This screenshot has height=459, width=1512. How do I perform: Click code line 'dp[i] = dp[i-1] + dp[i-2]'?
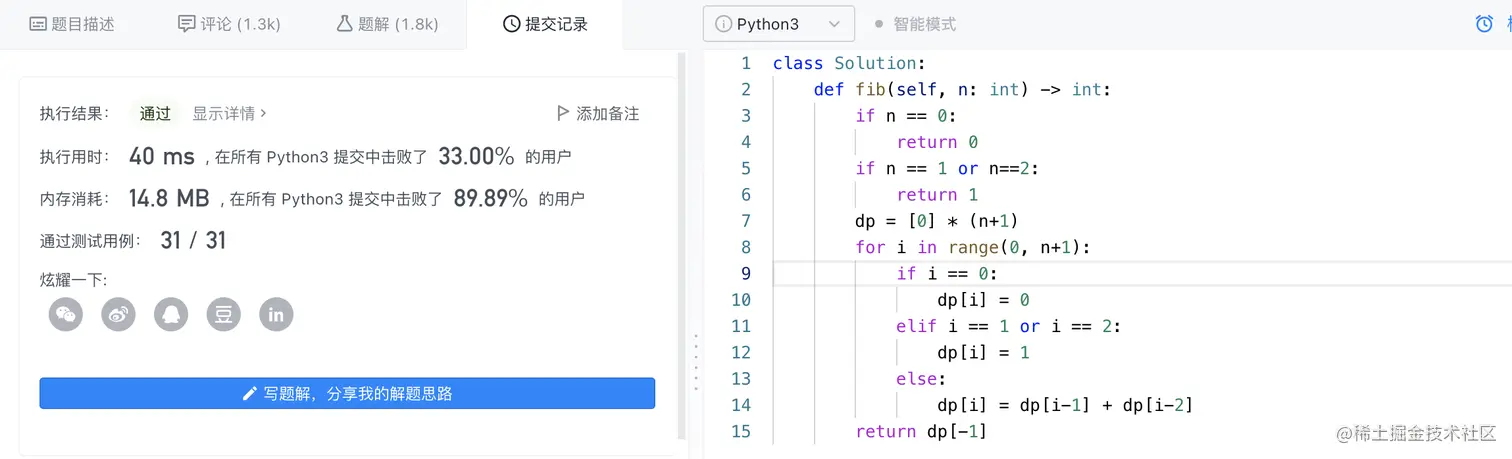point(1065,405)
